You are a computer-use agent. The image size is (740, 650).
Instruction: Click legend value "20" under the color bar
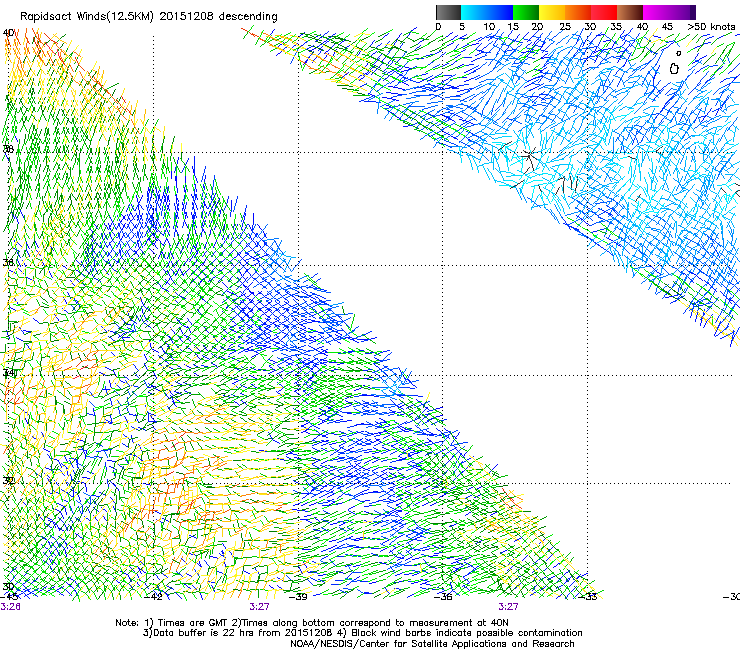pos(537,27)
